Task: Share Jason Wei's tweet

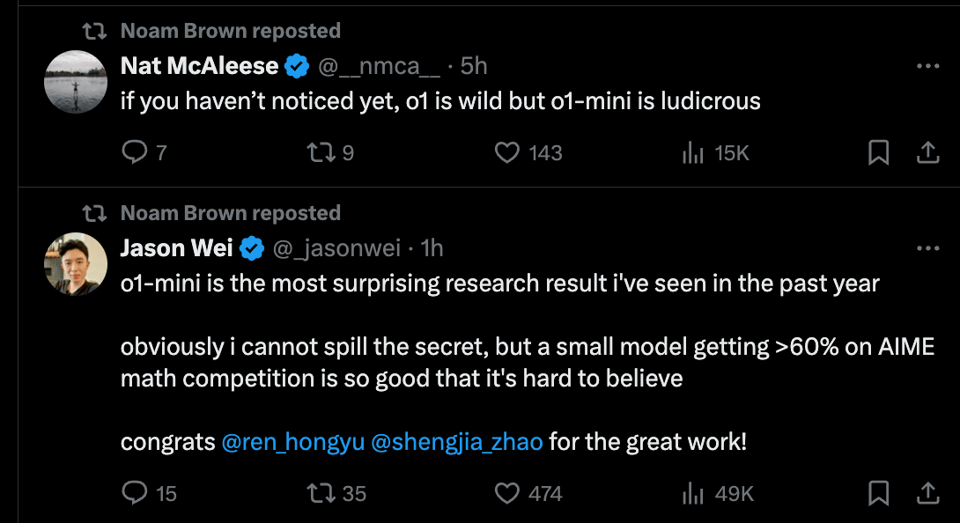Action: click(x=927, y=493)
